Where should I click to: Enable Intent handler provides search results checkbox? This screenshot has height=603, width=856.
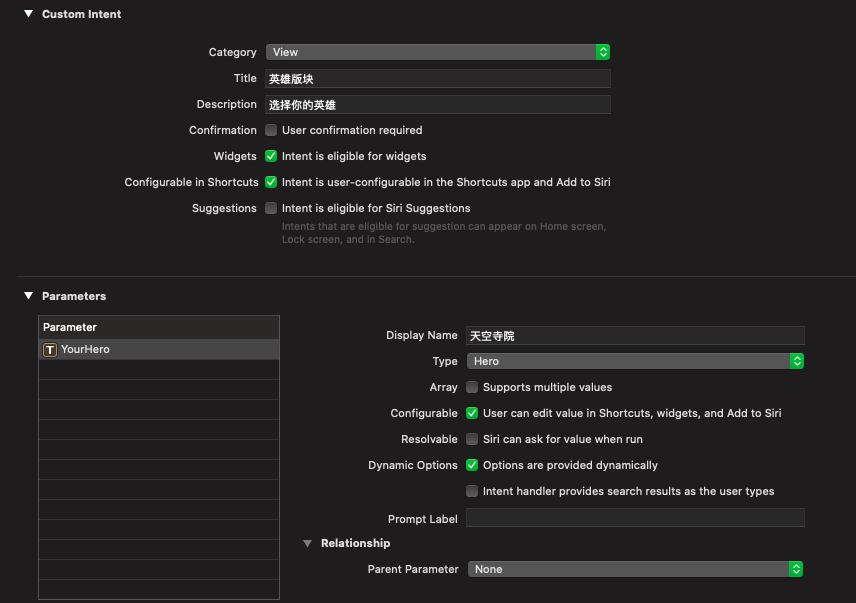click(x=472, y=491)
